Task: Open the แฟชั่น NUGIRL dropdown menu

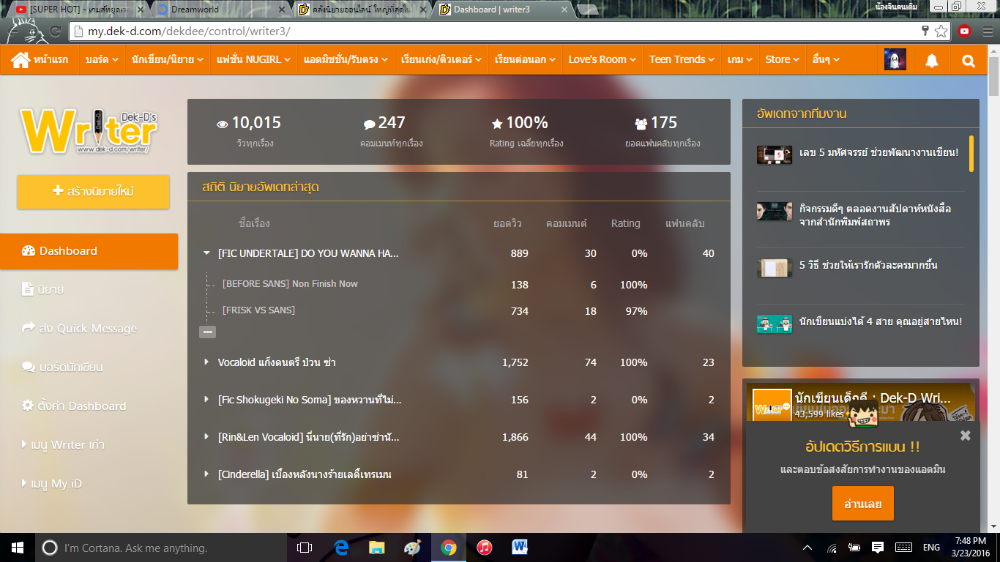Action: point(253,59)
